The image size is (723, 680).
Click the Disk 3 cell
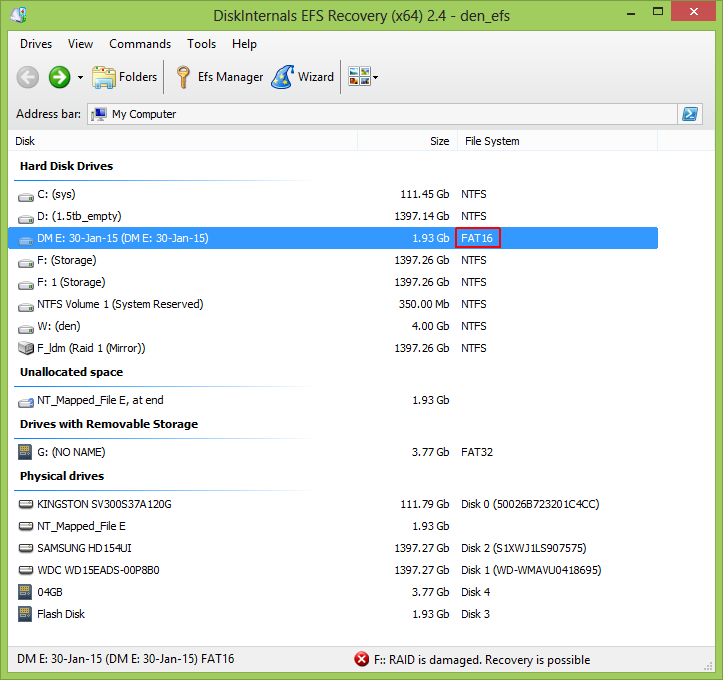point(475,615)
